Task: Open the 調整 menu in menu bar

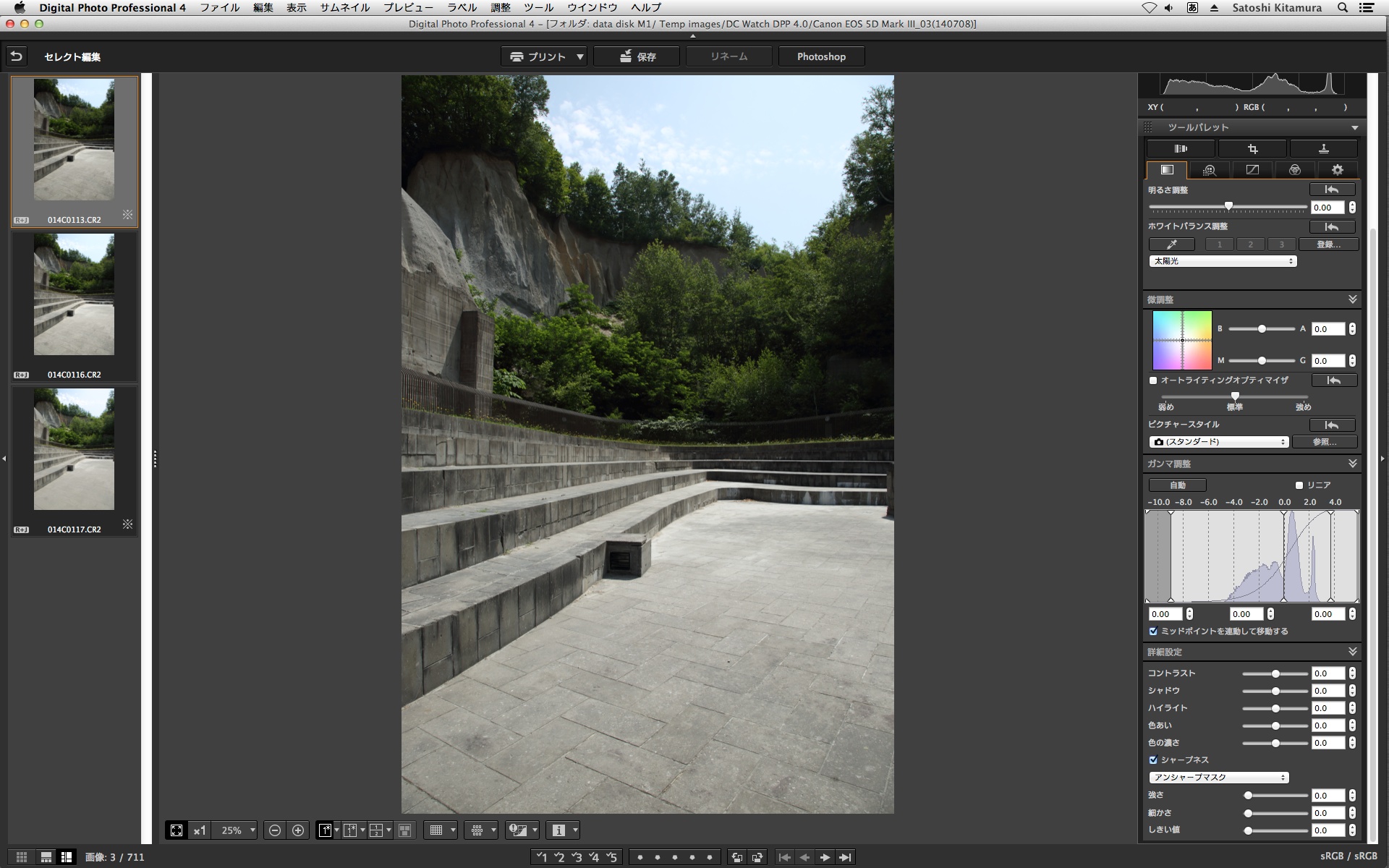Action: pyautogui.click(x=500, y=8)
